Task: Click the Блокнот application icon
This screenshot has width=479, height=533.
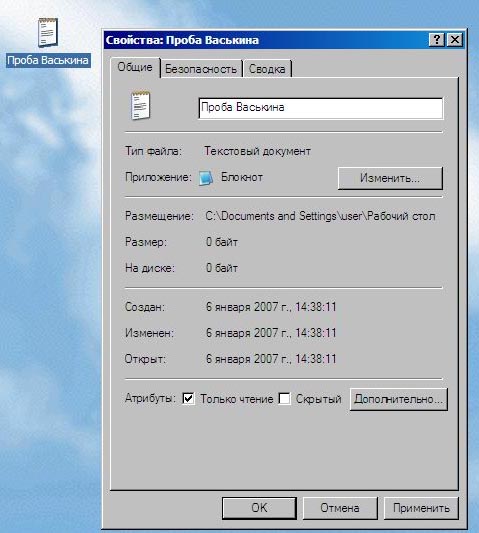Action: click(x=206, y=178)
